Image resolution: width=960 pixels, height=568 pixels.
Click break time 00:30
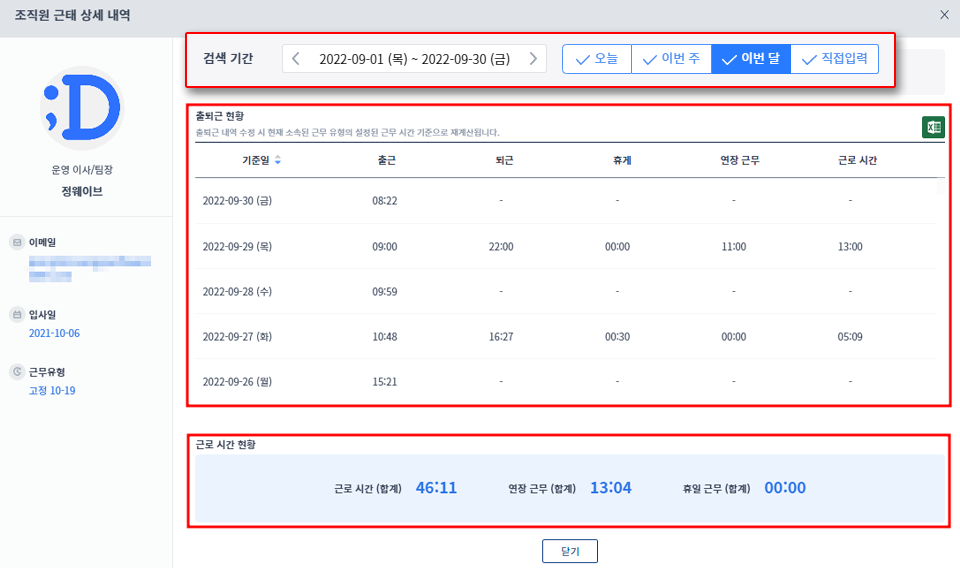[617, 337]
